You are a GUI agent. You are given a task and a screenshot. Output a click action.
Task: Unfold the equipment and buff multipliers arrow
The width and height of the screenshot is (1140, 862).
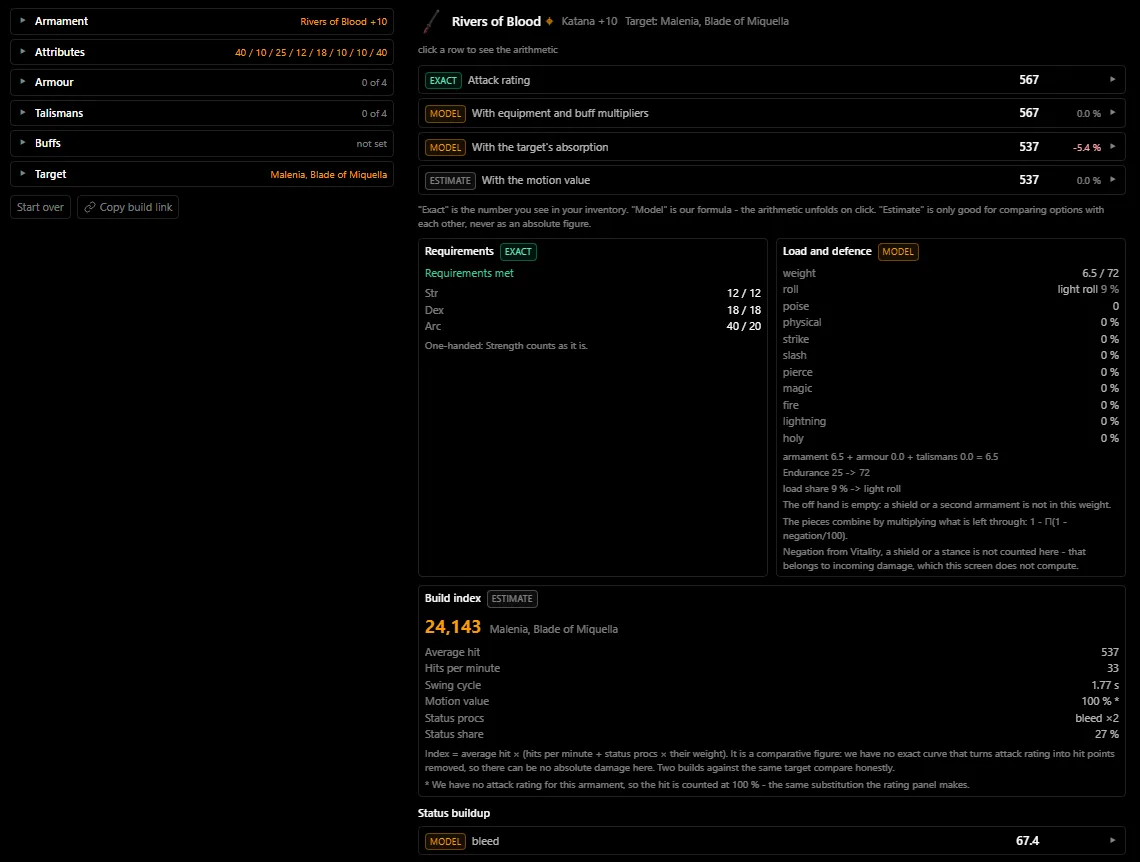point(1112,113)
